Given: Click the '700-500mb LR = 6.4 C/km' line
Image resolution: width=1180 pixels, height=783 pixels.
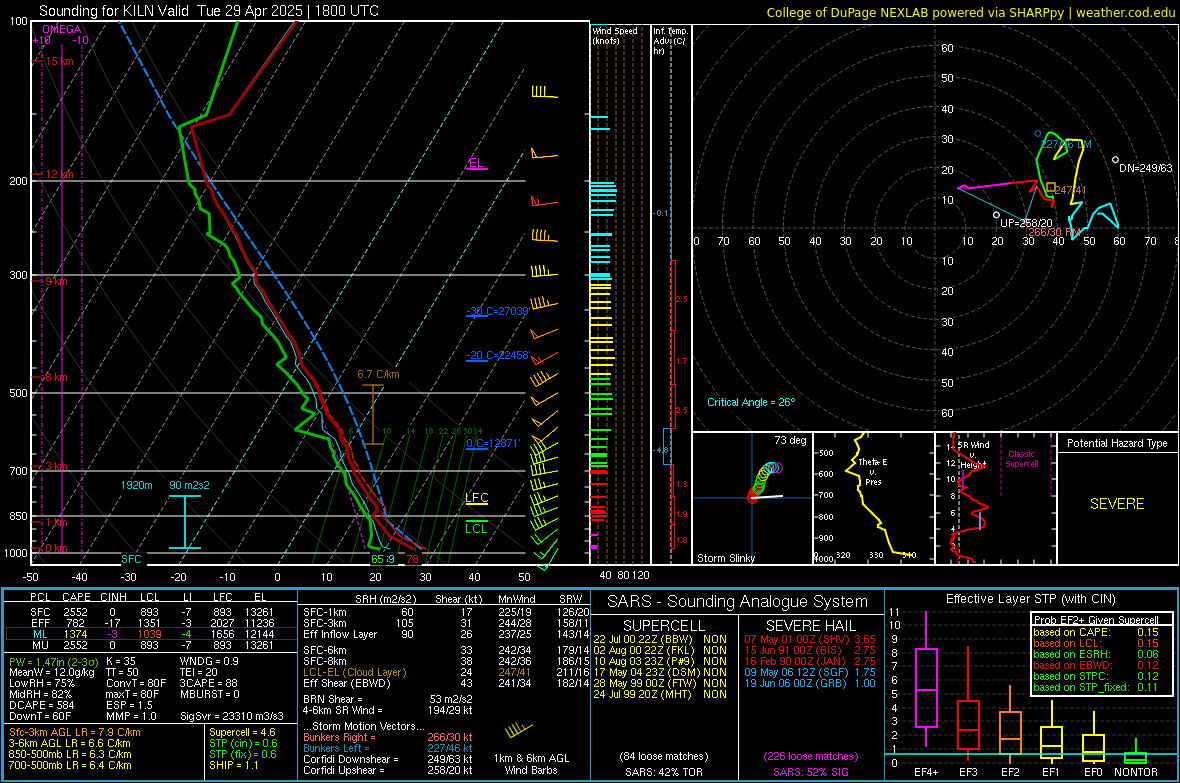Looking at the screenshot, I should coord(70,765).
